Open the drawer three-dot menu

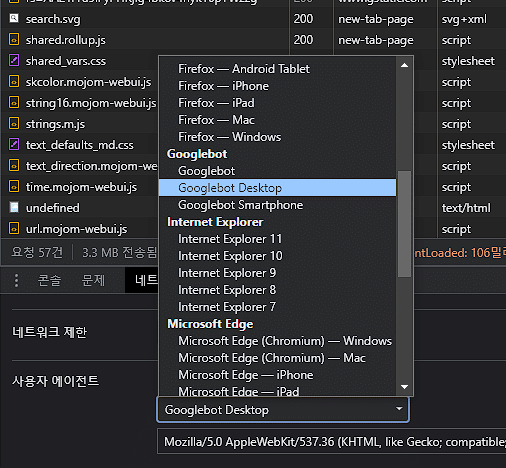[16, 280]
